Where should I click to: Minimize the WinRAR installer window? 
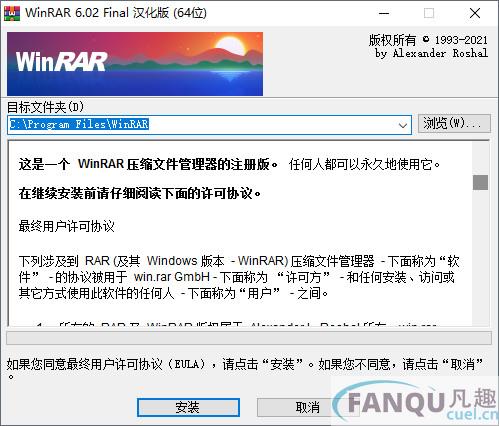coord(384,13)
